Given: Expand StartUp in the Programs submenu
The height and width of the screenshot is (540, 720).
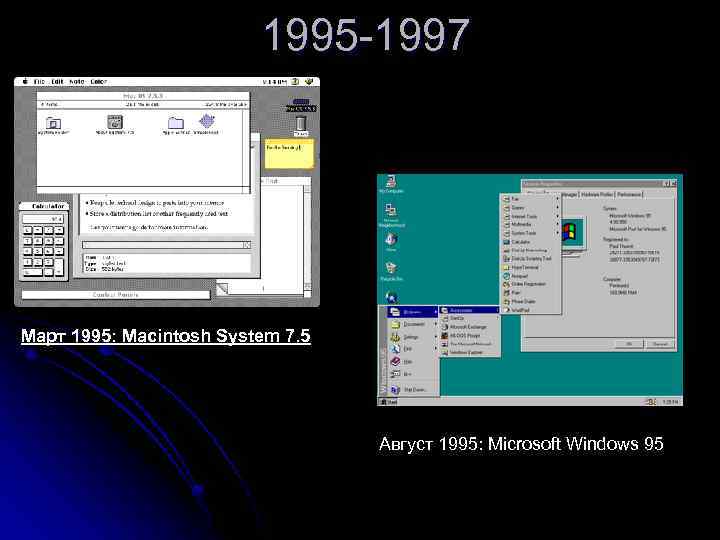Looking at the screenshot, I should [x=470, y=318].
